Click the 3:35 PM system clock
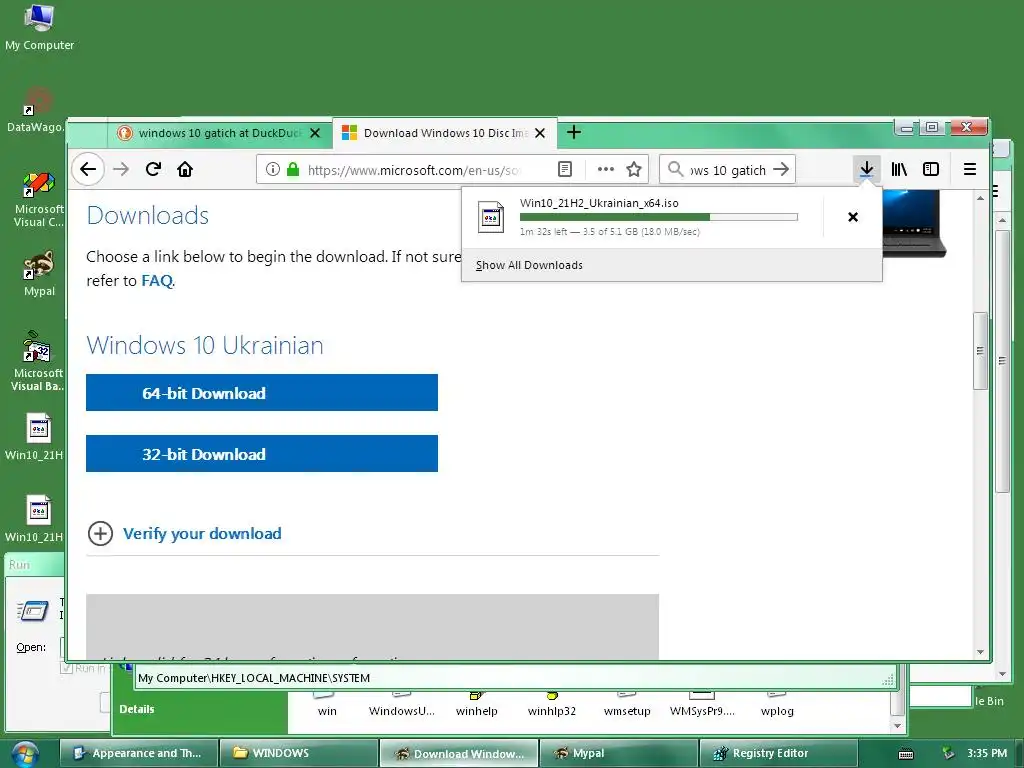 click(x=987, y=753)
